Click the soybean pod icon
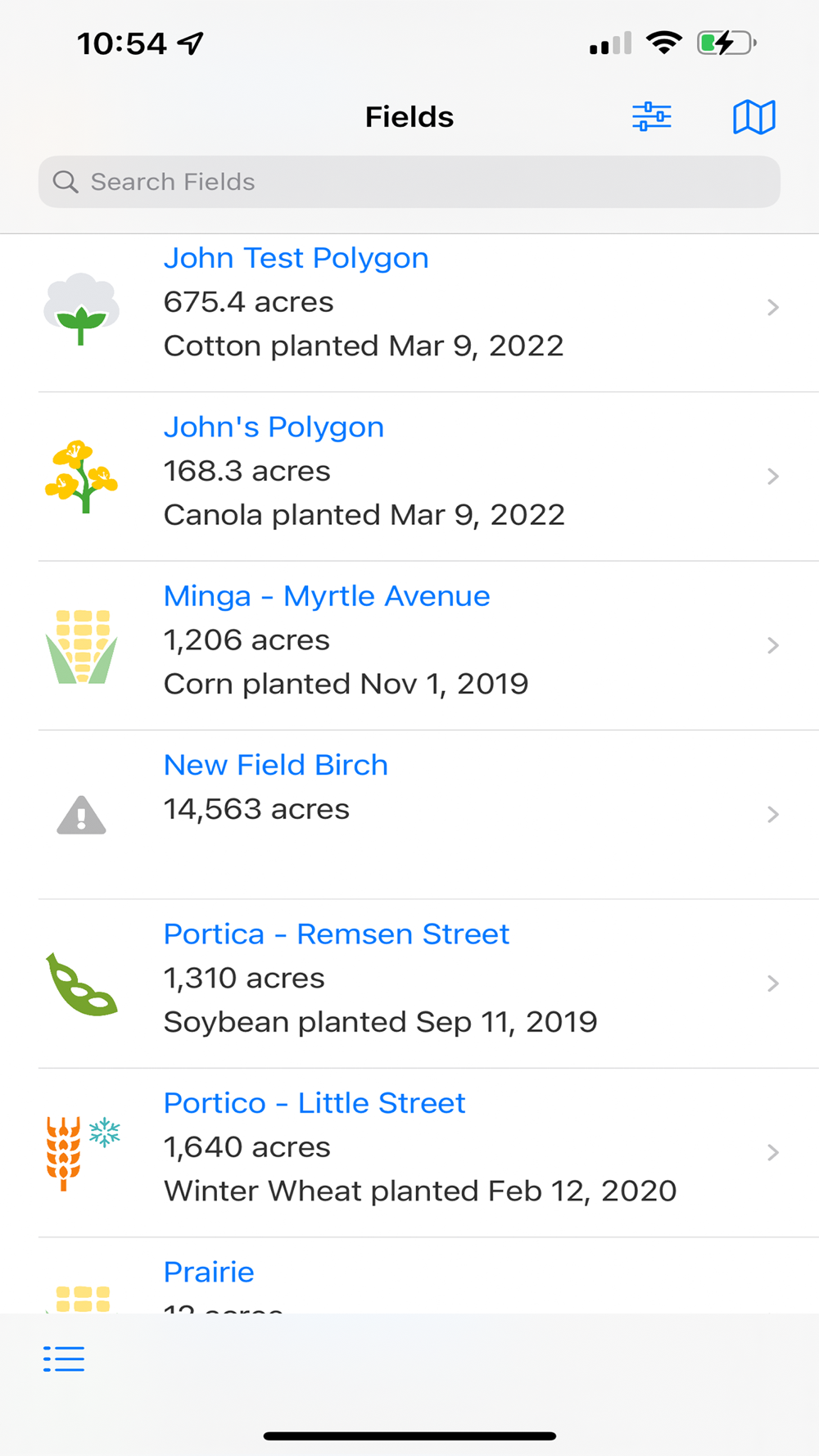The height and width of the screenshot is (1456, 819). pyautogui.click(x=81, y=984)
